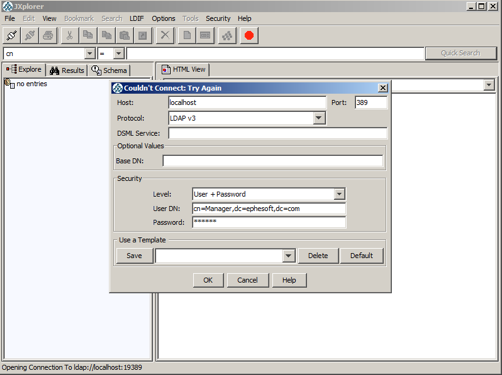The height and width of the screenshot is (375, 502).
Task: Click the Base DN input field
Action: coord(273,161)
